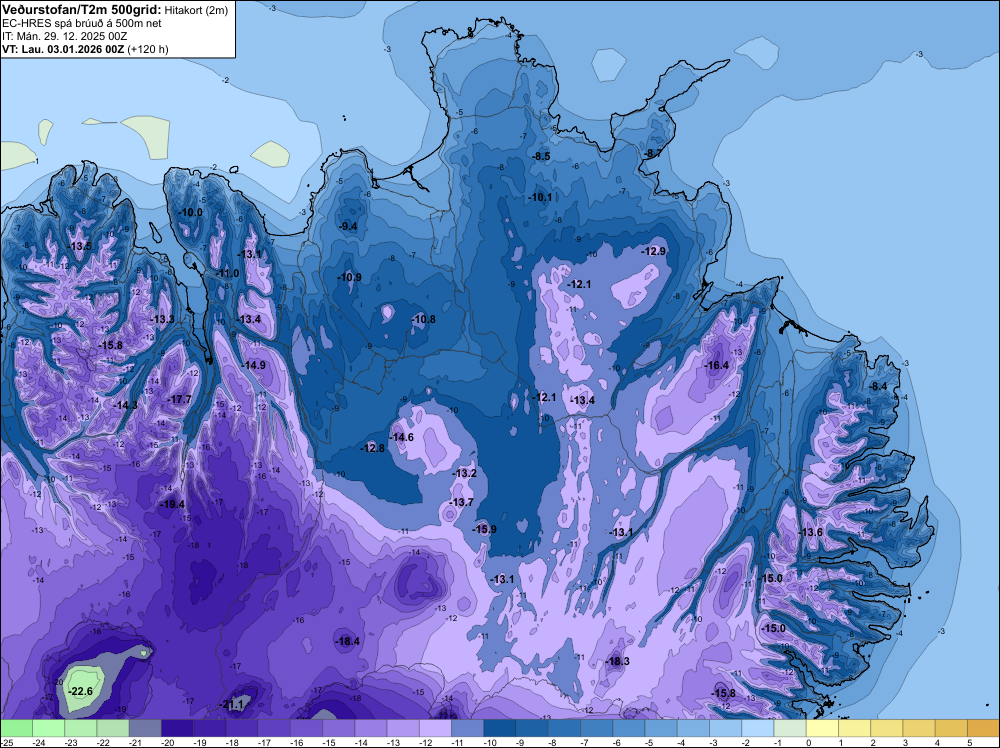Click the -10.8 temperature value
1000x748 pixels.
[424, 319]
